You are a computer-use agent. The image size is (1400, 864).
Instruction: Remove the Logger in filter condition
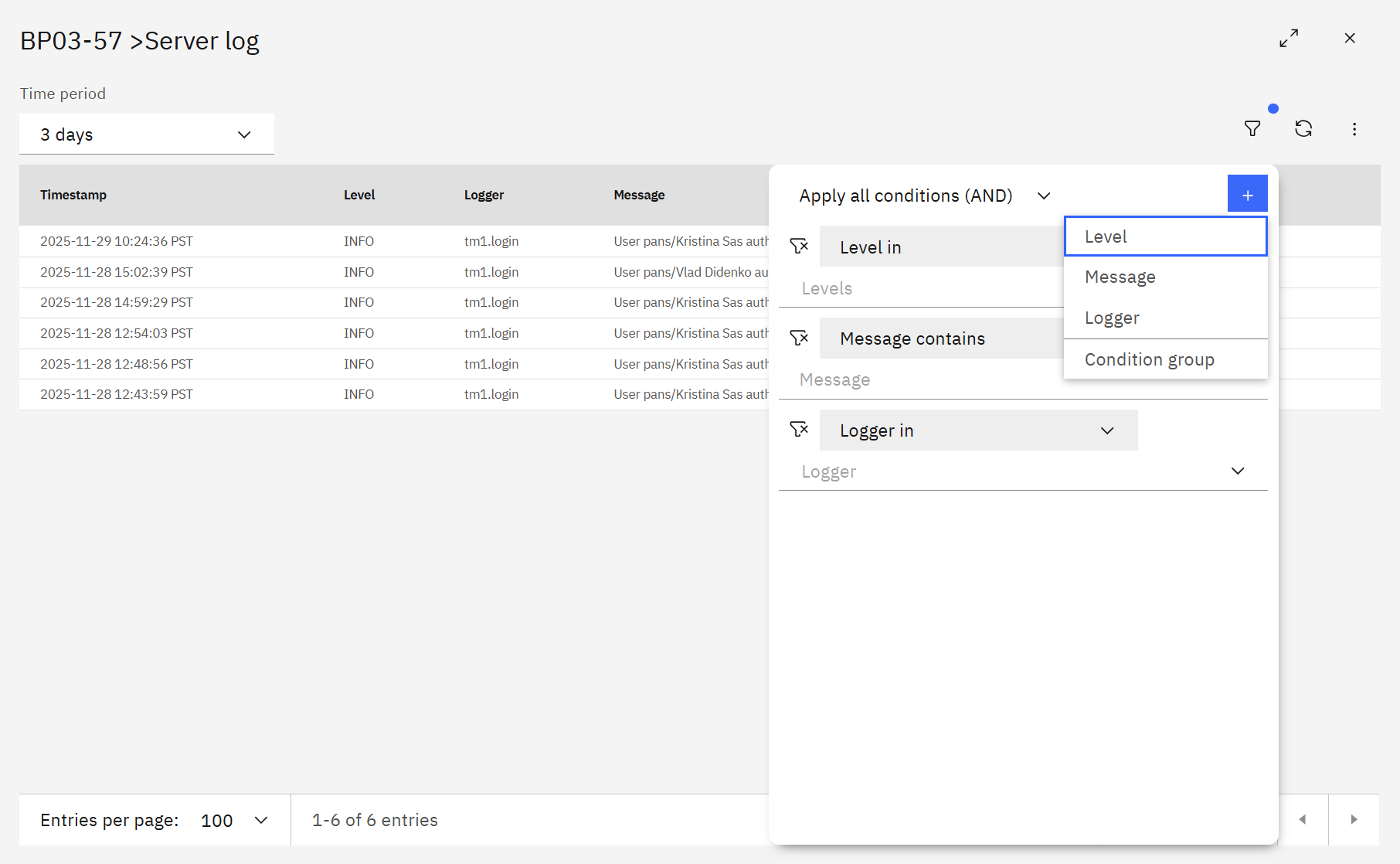click(x=799, y=430)
